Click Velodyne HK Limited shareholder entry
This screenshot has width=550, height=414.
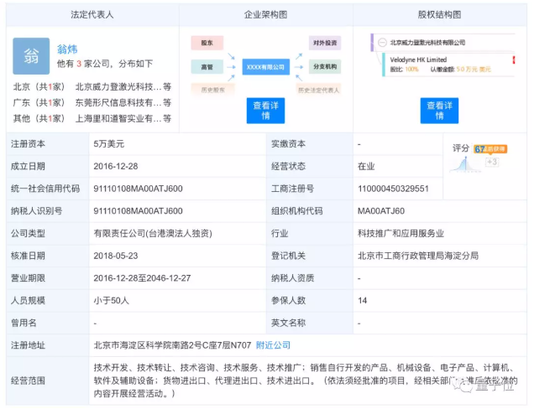418,60
